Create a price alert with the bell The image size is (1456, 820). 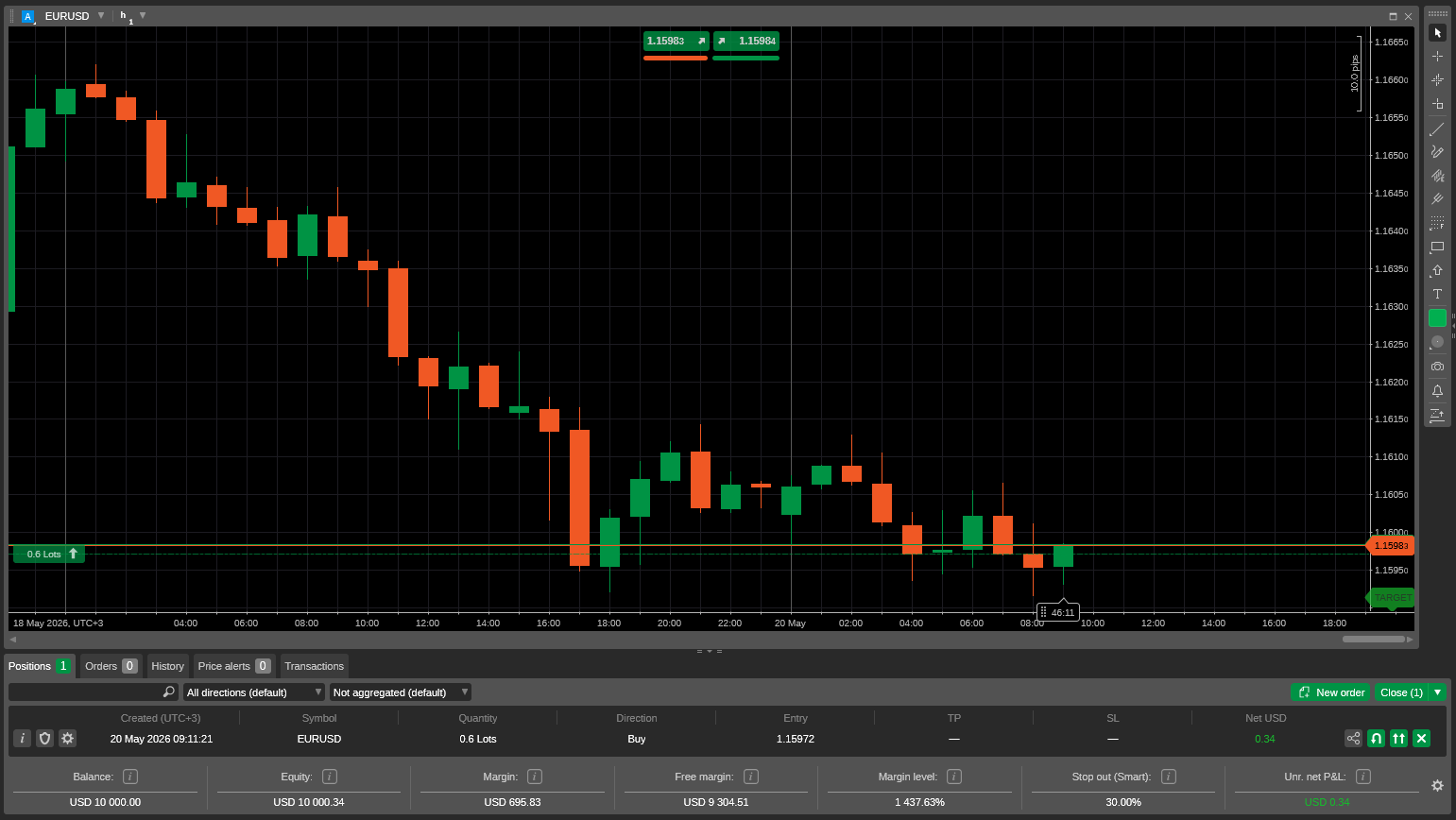tap(1437, 390)
